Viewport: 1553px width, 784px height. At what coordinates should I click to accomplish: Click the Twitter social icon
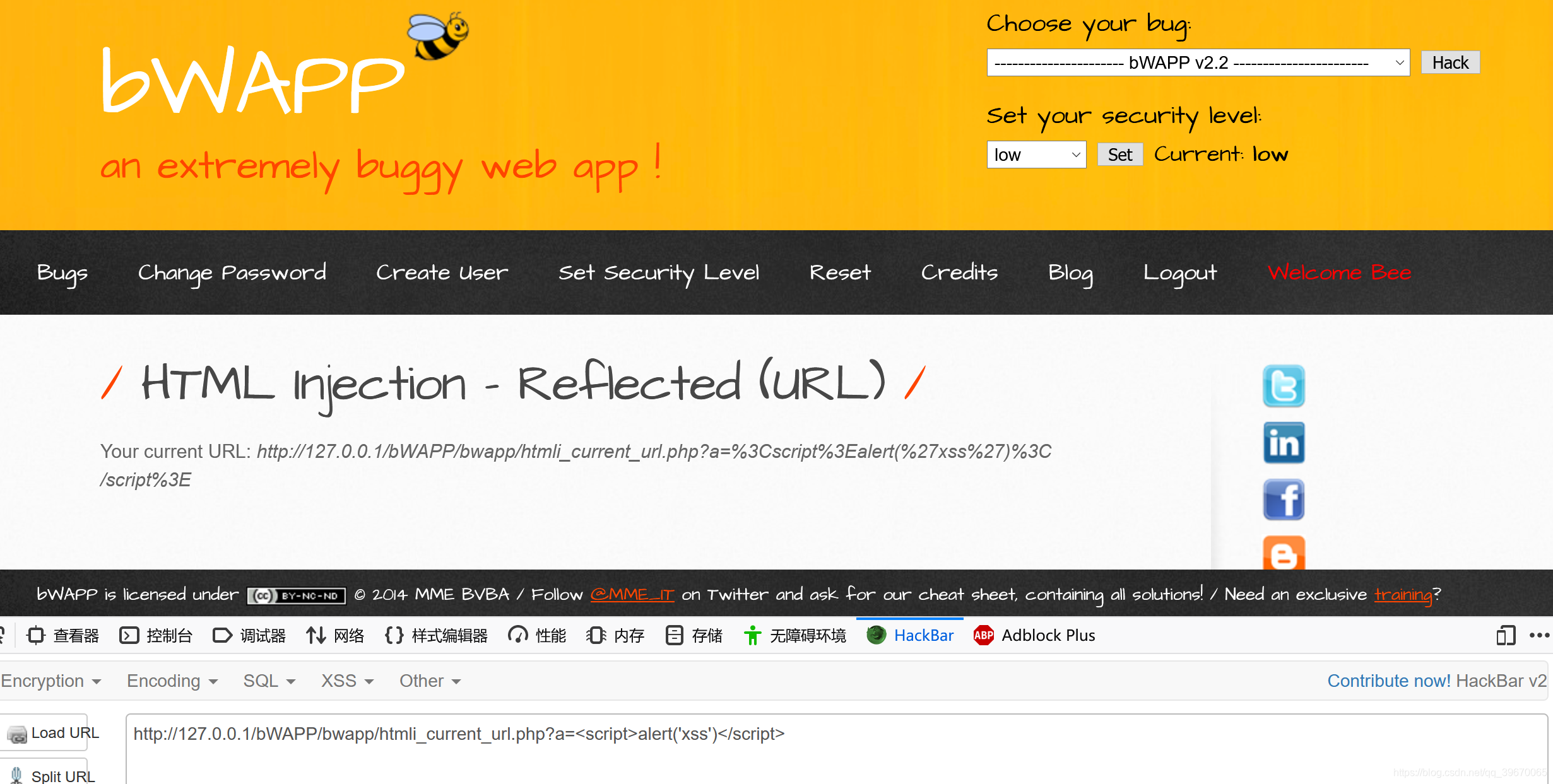pos(1284,385)
